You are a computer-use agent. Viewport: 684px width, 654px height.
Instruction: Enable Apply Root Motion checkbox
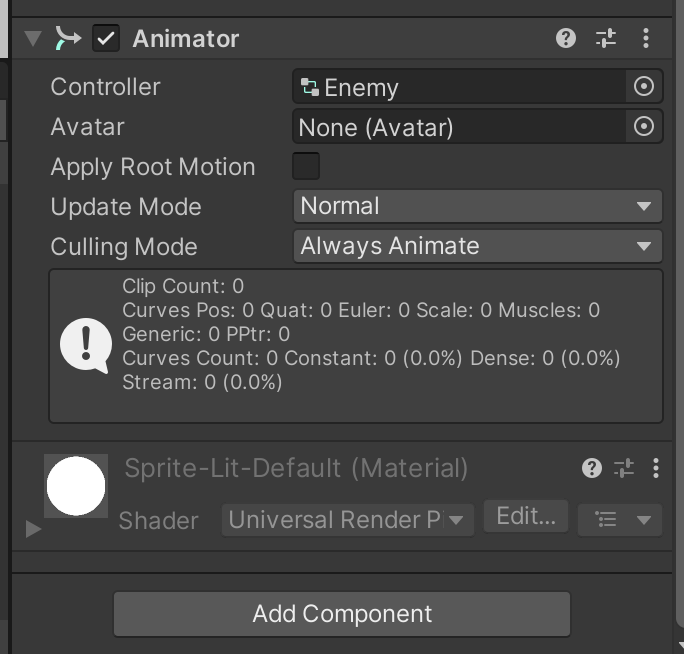[x=306, y=166]
